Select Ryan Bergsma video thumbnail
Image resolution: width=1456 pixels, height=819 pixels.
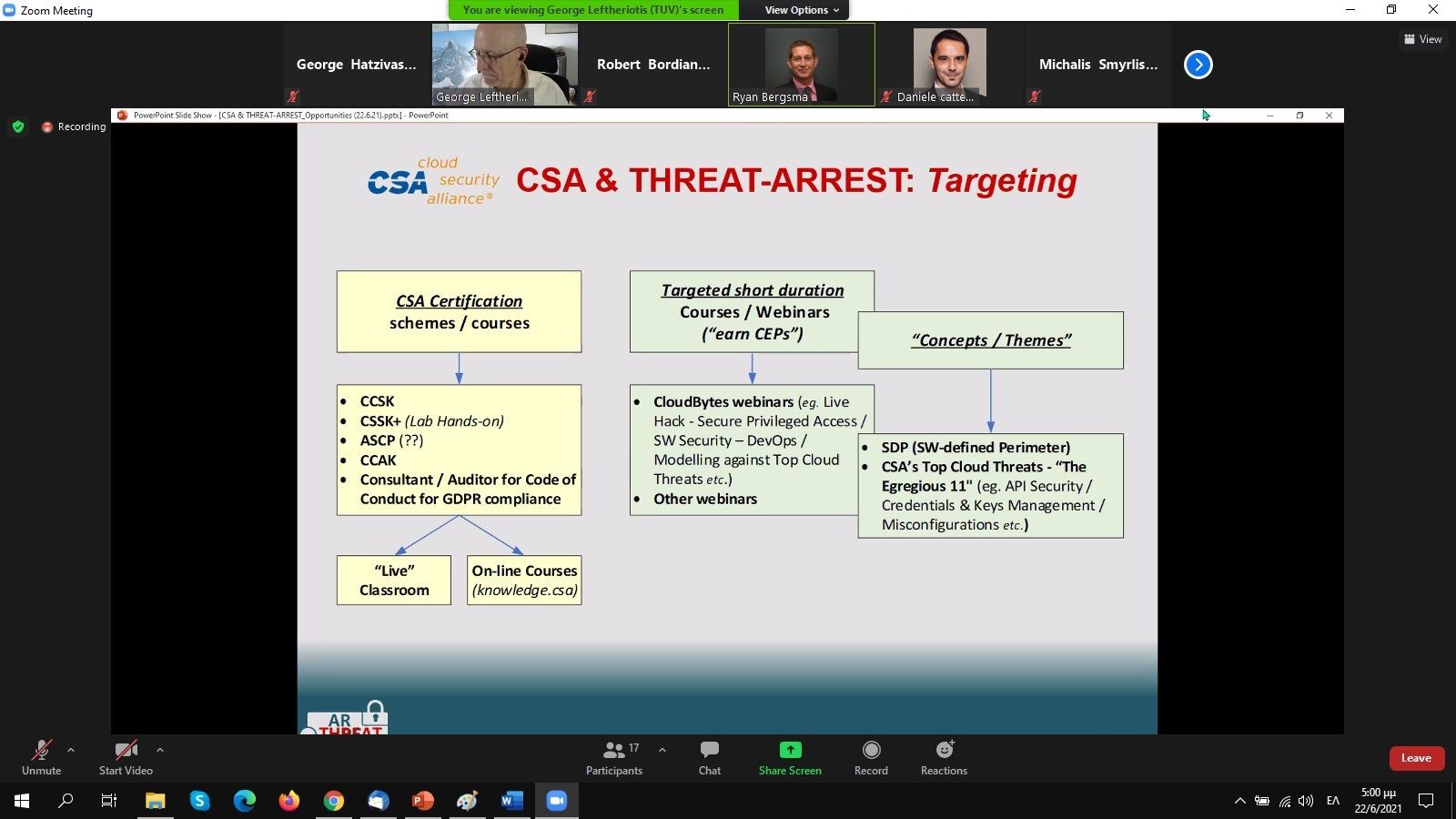(x=802, y=65)
